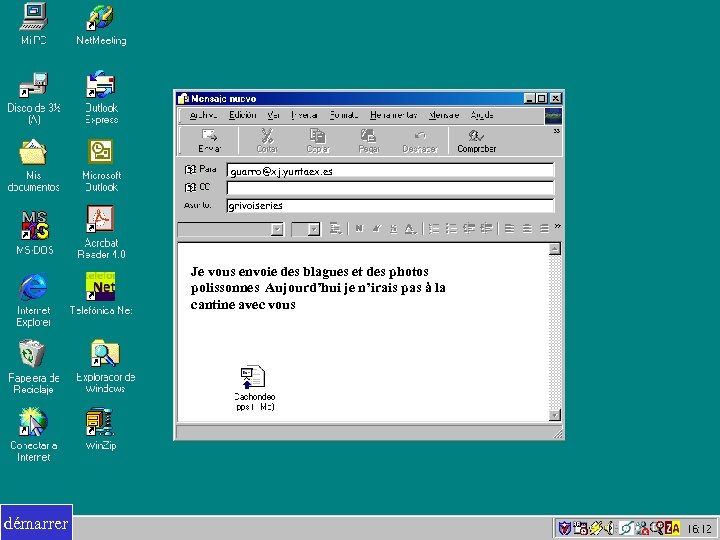Open the Formato menu

point(343,115)
